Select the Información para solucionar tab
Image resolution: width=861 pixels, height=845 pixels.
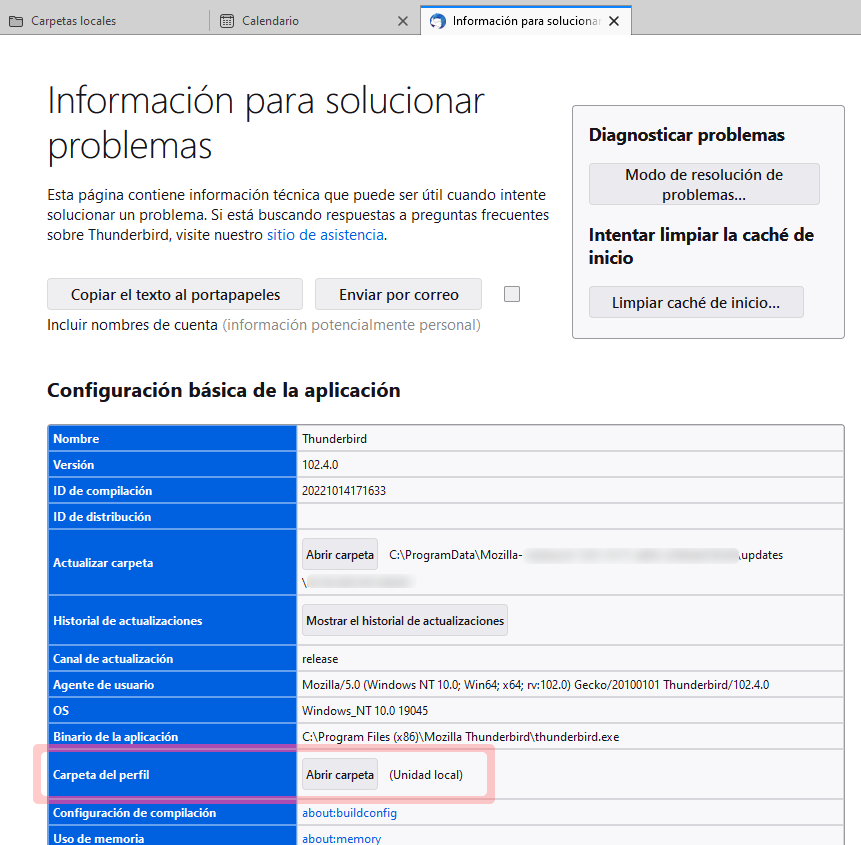(x=526, y=21)
